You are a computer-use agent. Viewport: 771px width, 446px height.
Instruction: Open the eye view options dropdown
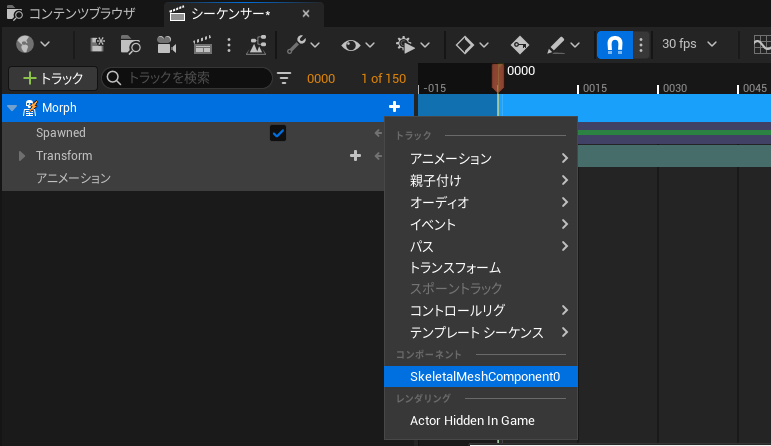pos(358,45)
